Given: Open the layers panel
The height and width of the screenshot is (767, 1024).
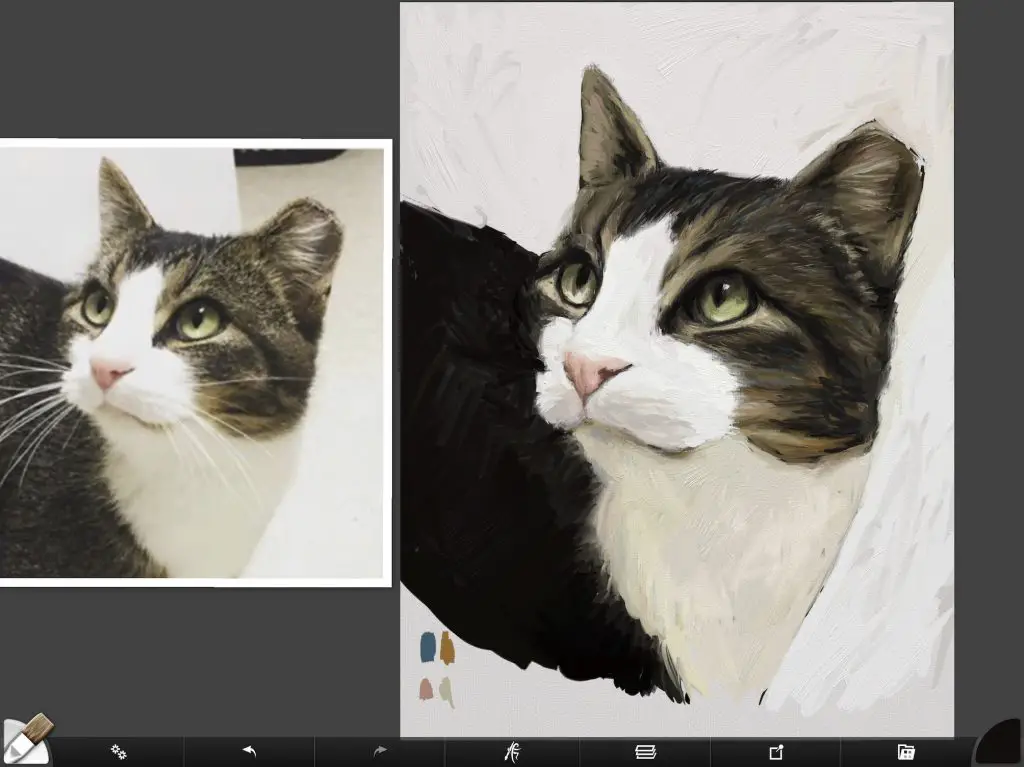Looking at the screenshot, I should pos(645,752).
